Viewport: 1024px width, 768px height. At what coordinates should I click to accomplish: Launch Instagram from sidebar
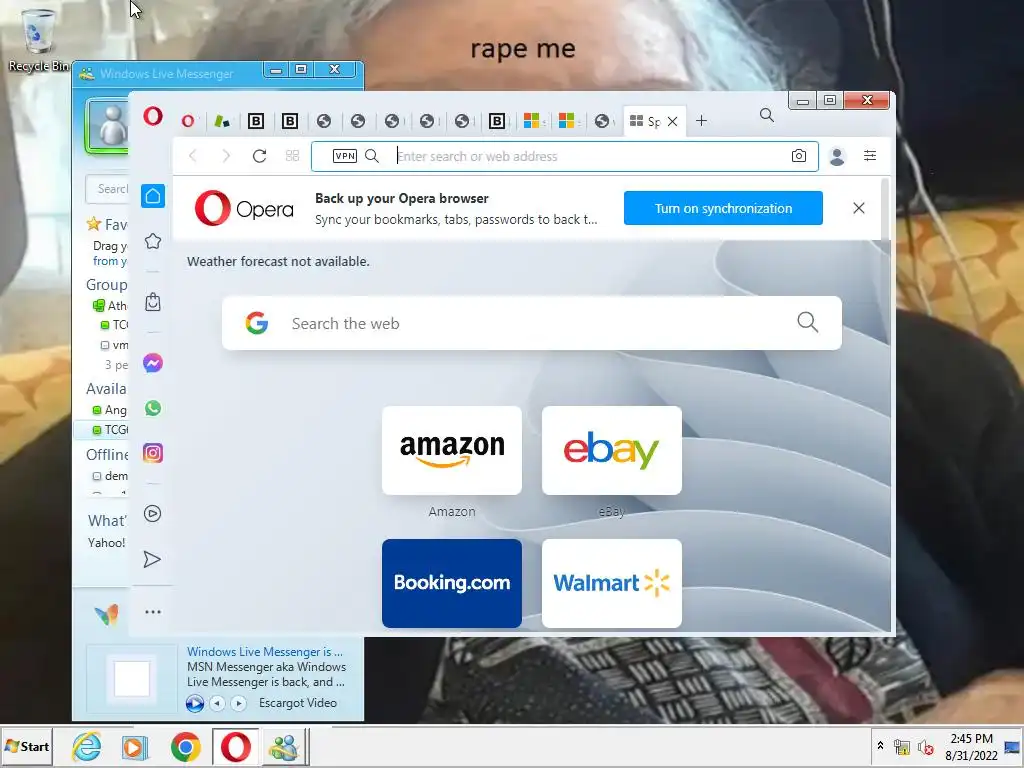point(153,453)
